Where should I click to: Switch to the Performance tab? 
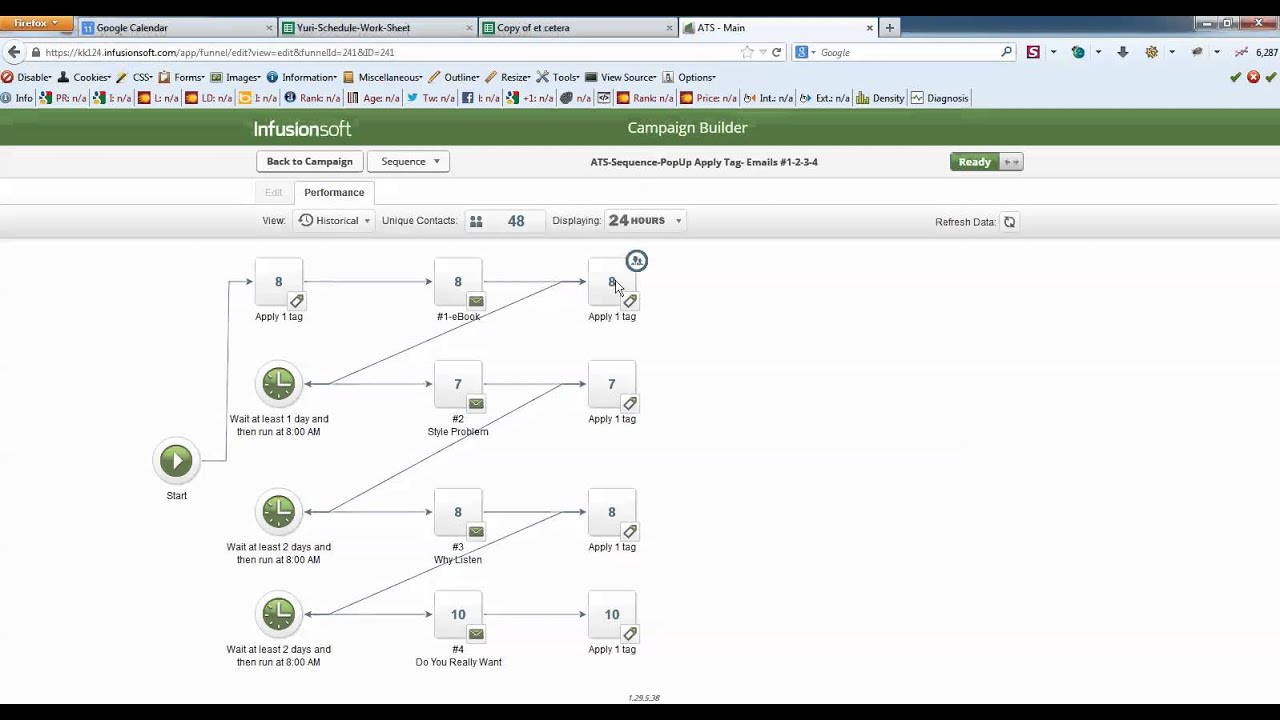pos(334,192)
